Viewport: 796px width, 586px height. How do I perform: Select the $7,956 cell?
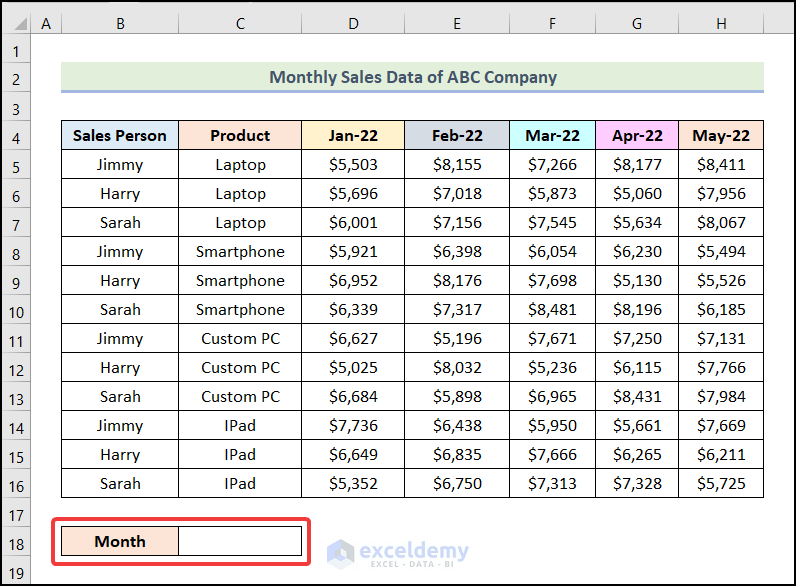(x=721, y=193)
